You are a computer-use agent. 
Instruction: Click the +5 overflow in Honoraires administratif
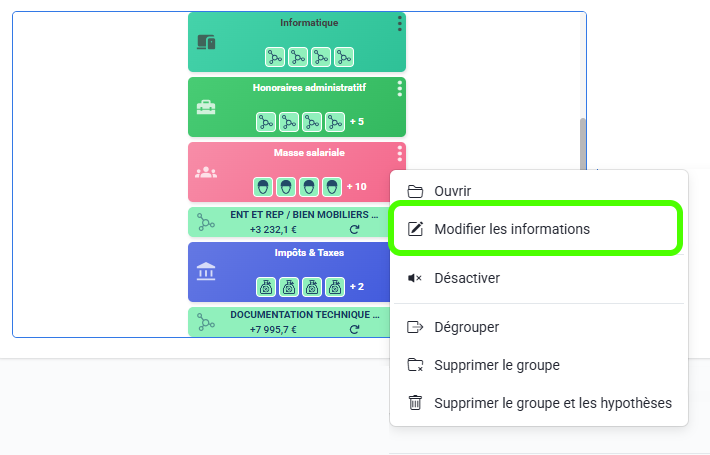tap(356, 122)
